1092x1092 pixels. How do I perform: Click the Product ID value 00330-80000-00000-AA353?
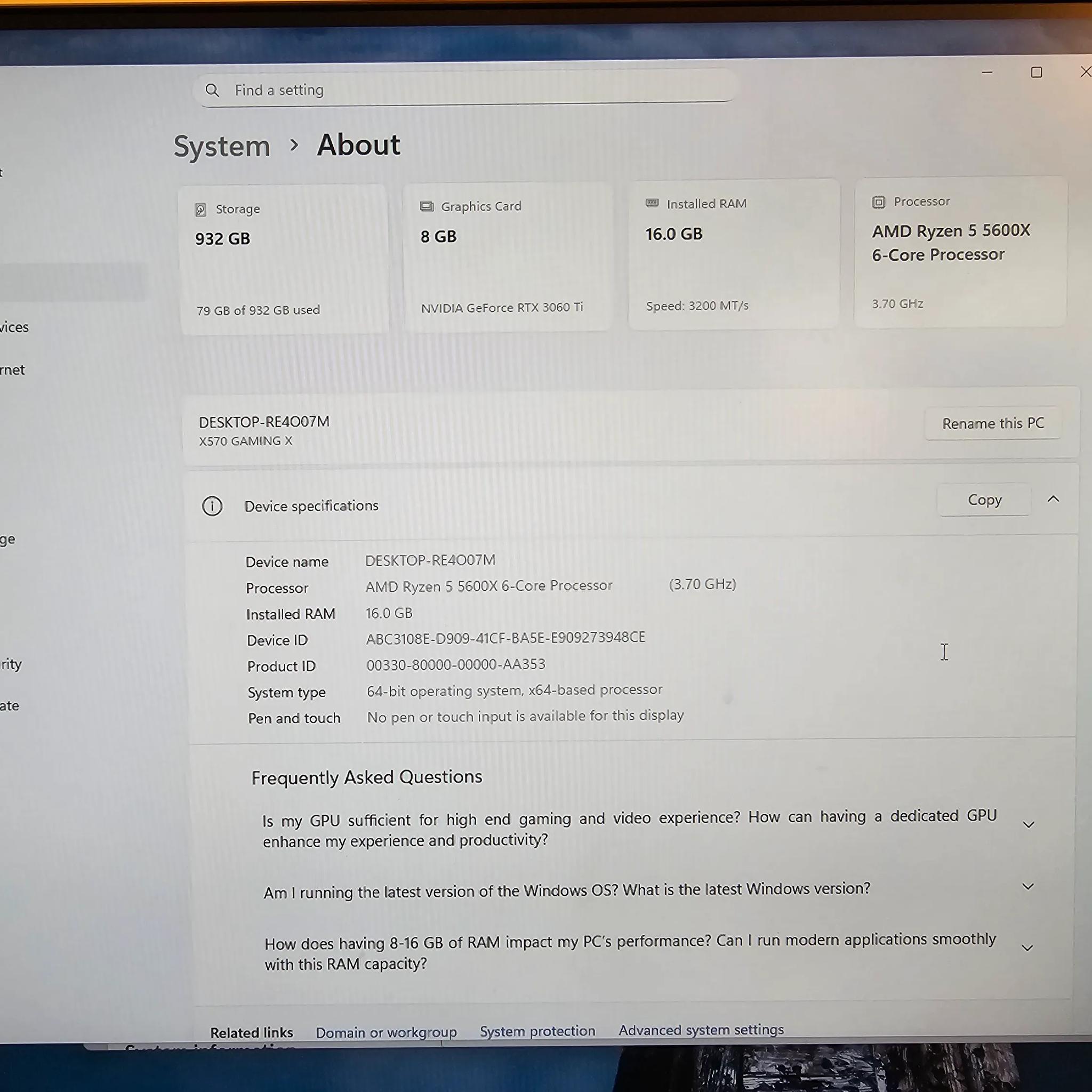pos(455,665)
